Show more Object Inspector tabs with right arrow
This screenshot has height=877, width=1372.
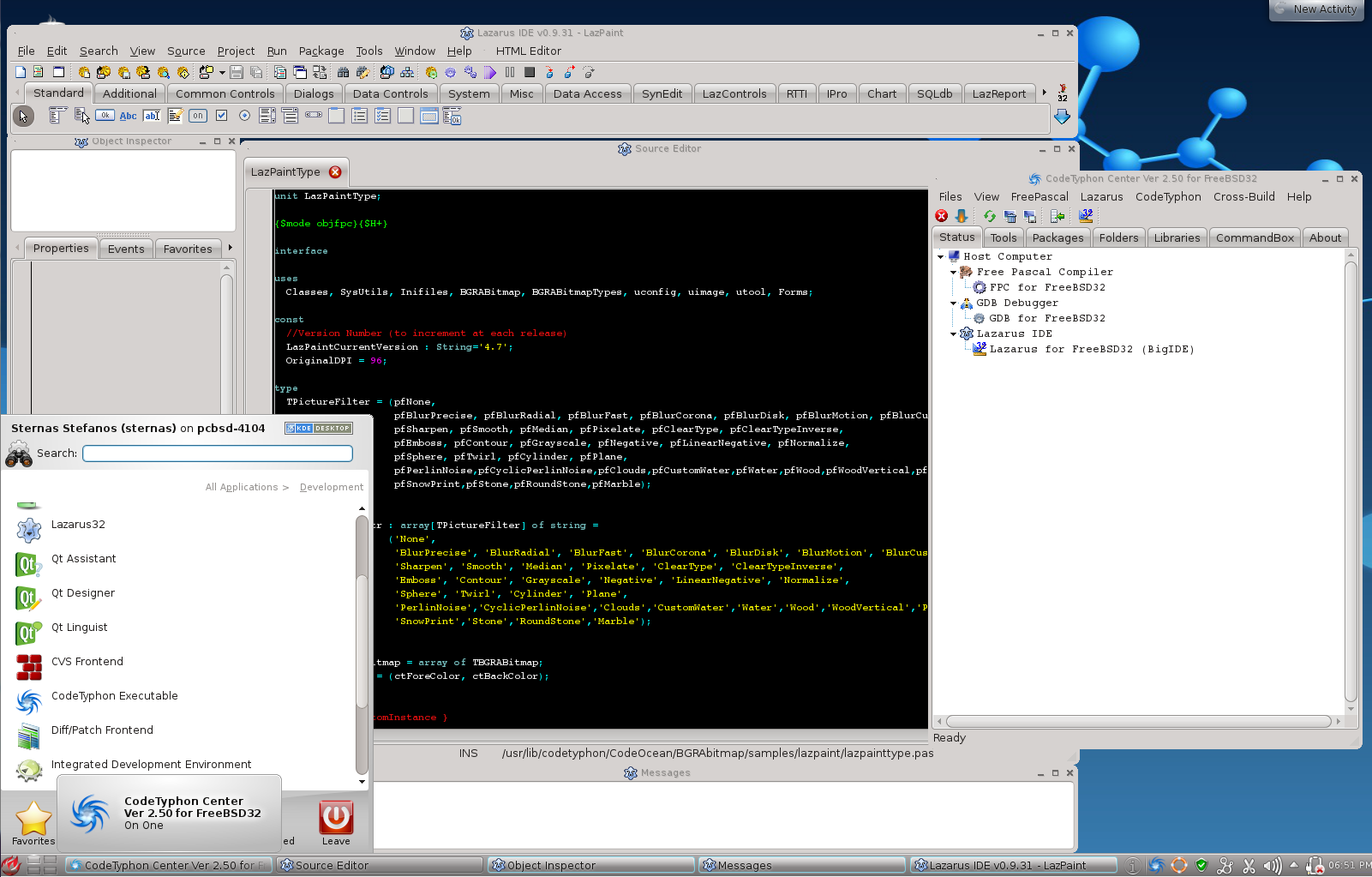(x=230, y=248)
